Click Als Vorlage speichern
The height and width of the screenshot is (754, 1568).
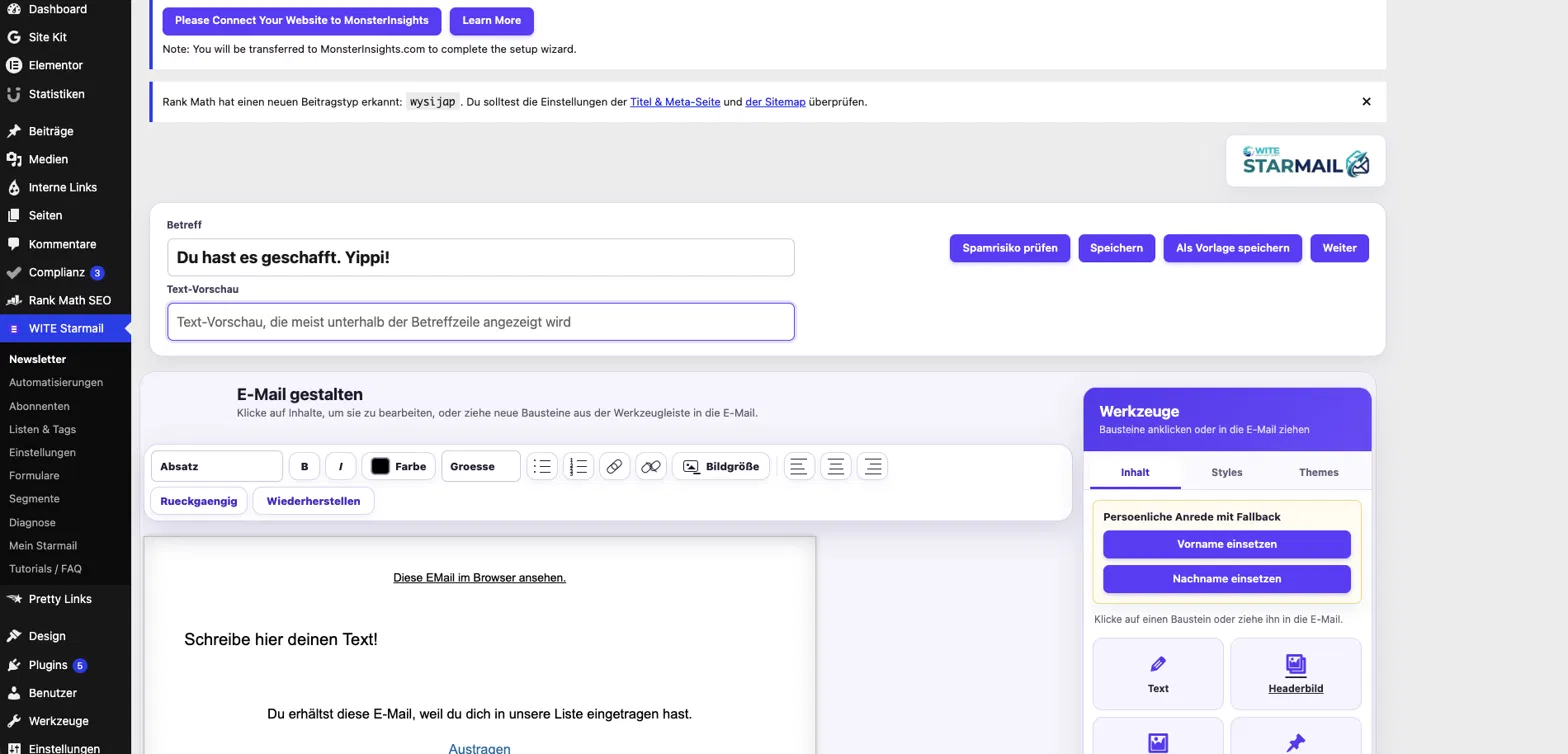1233,248
